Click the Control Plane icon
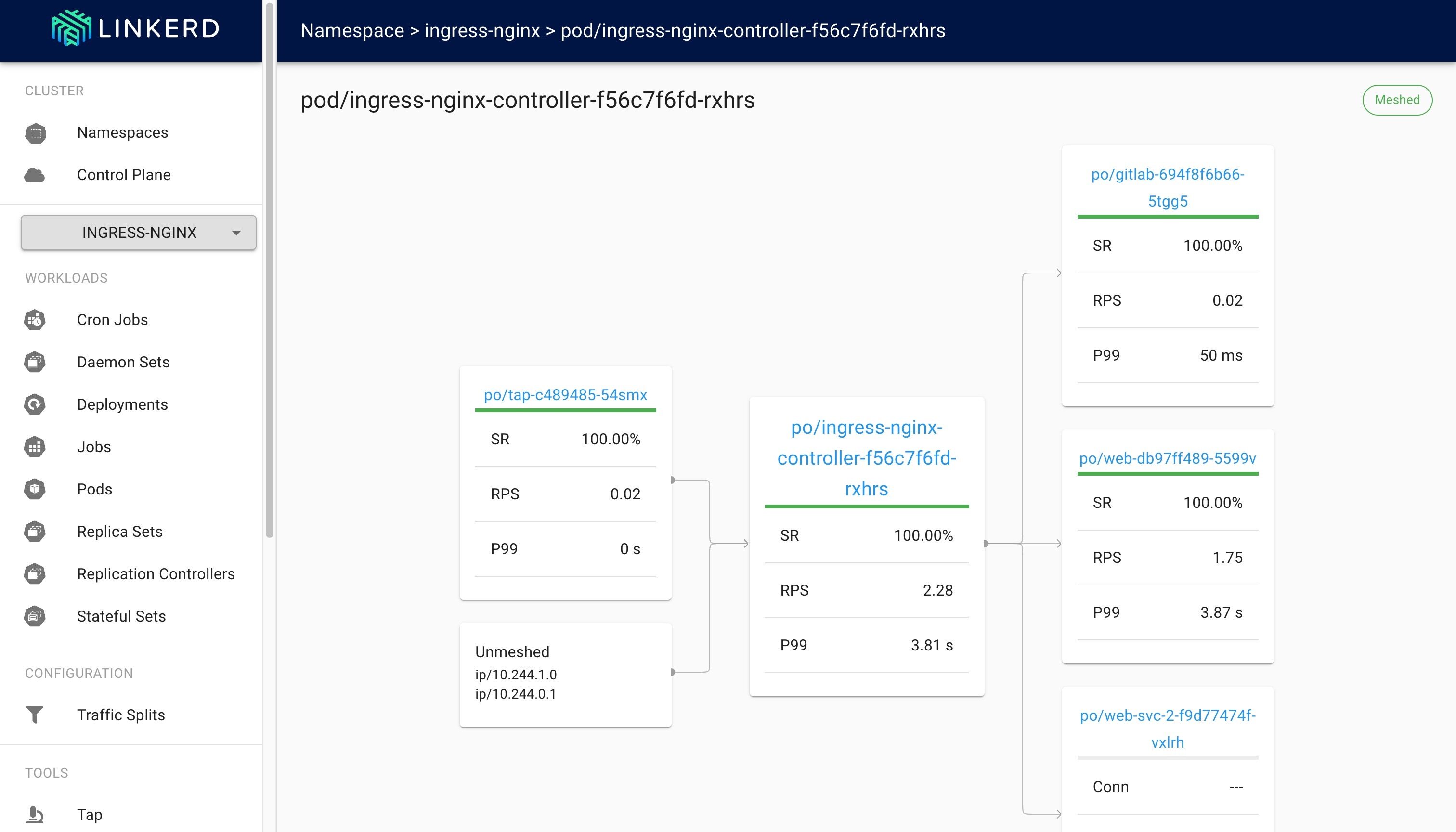Image resolution: width=1456 pixels, height=832 pixels. 34,174
